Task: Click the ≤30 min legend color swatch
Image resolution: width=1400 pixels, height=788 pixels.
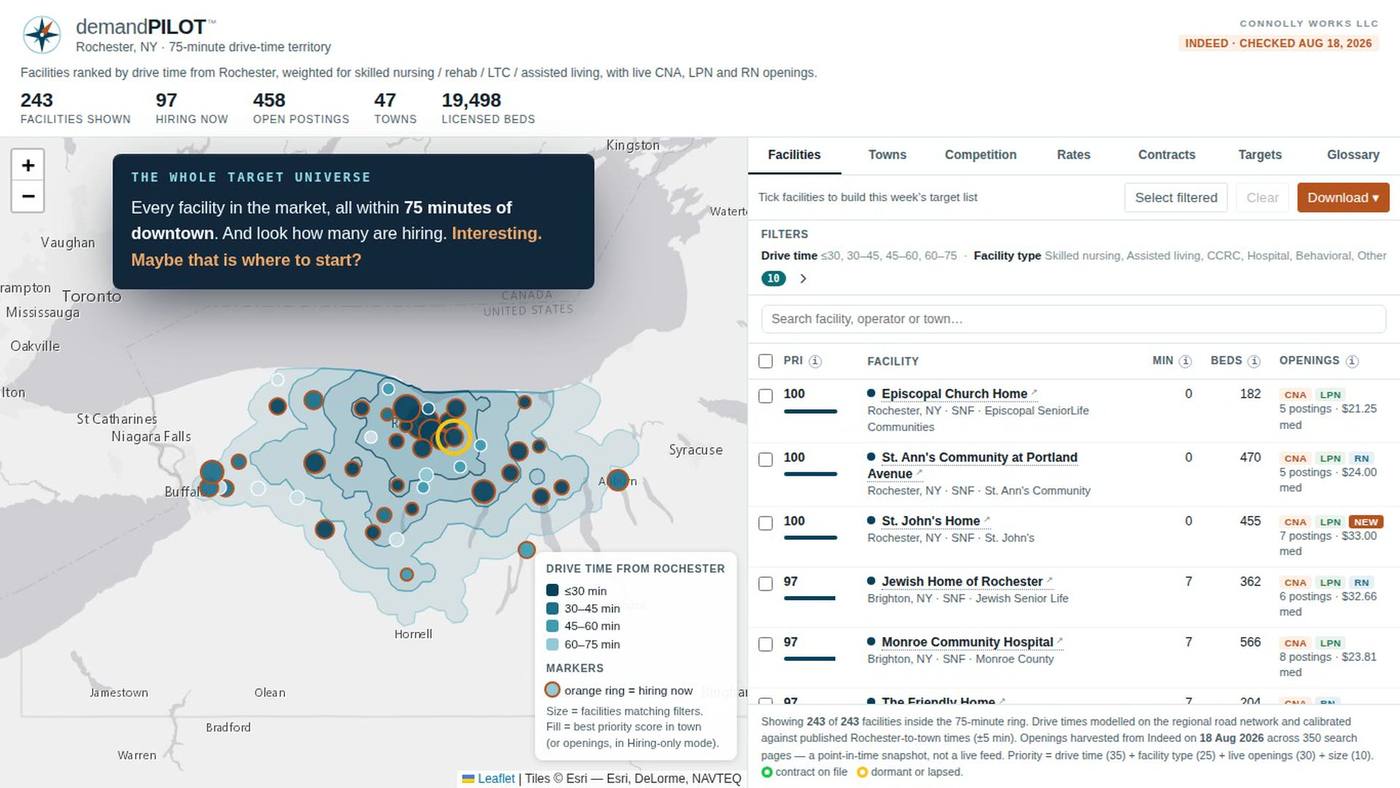Action: 552,591
